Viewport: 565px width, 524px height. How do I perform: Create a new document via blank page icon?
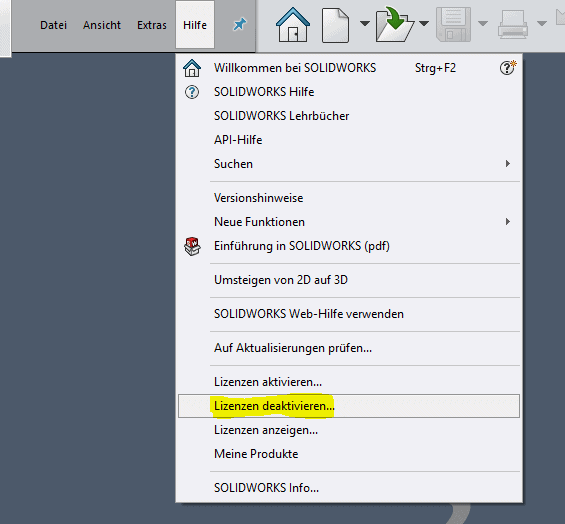pos(335,26)
